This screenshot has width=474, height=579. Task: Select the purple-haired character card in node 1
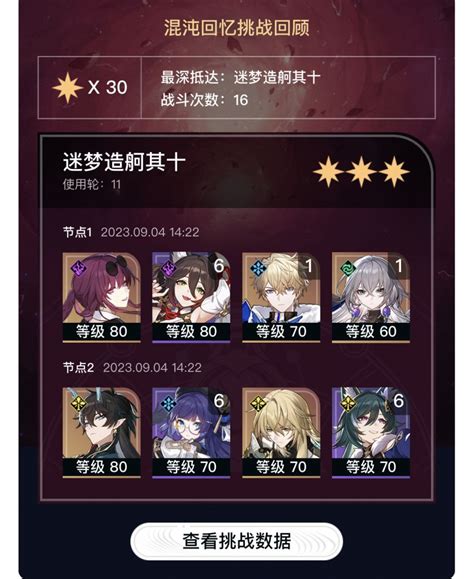point(102,297)
